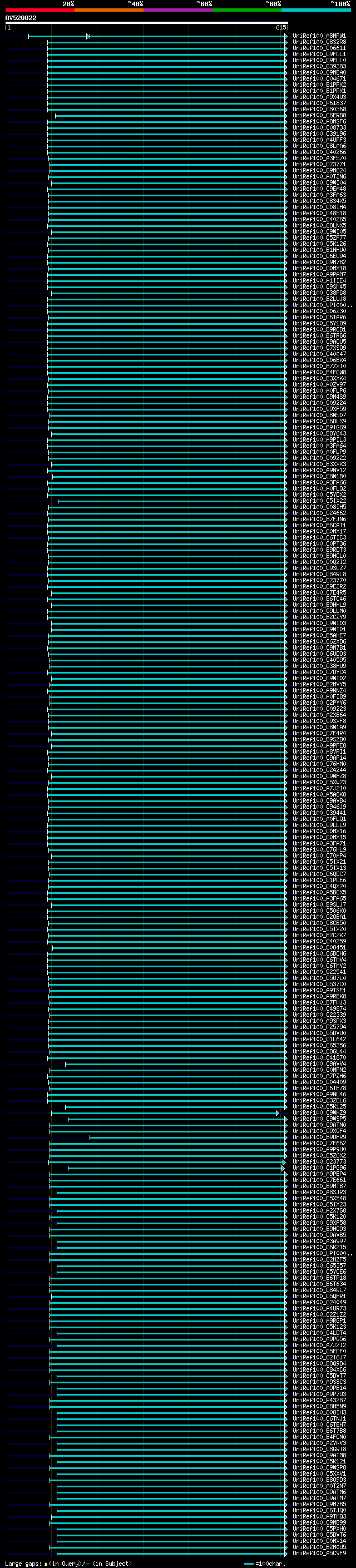The image size is (356, 1568).
Task: Click label UniRef100_C6TNJ1
Action: (x=319, y=1418)
